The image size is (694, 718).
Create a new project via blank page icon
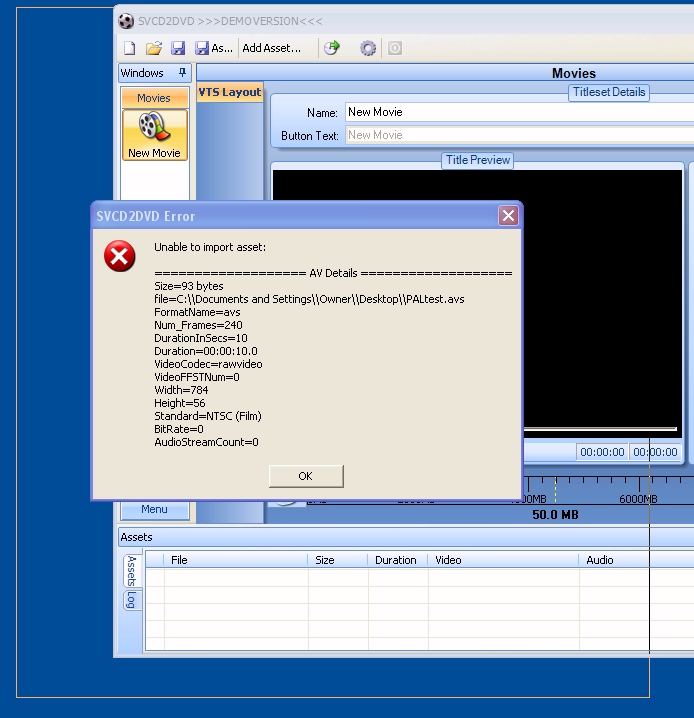(x=130, y=48)
